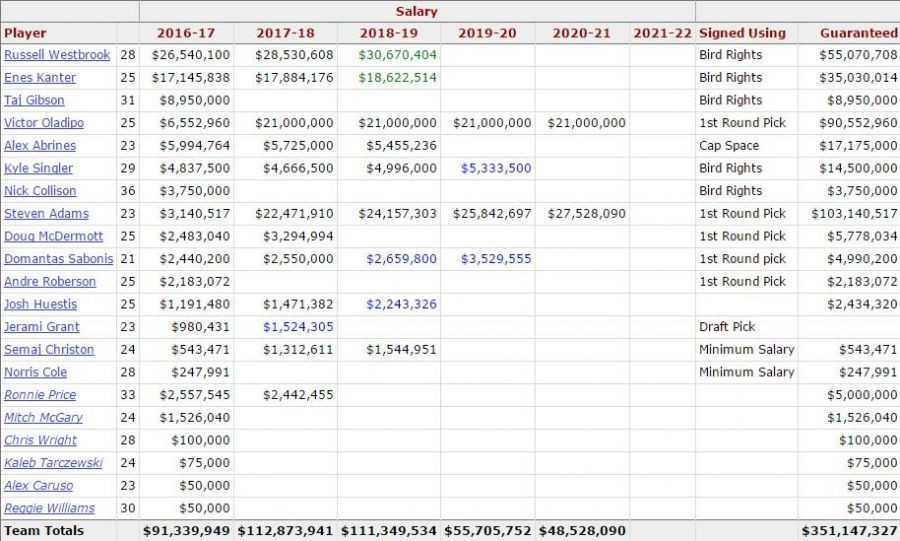Select green $30,670,404 salary value
900x541 pixels.
click(x=397, y=55)
